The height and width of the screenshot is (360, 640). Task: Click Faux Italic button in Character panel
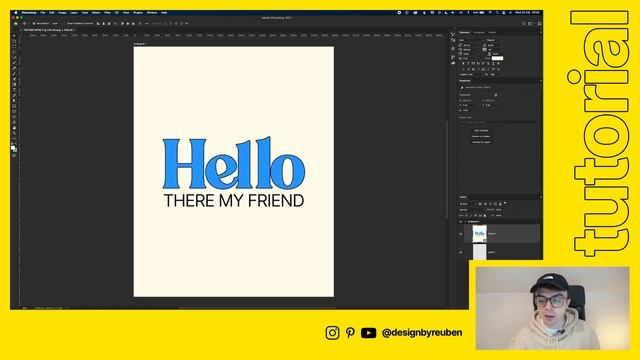pyautogui.click(x=468, y=63)
